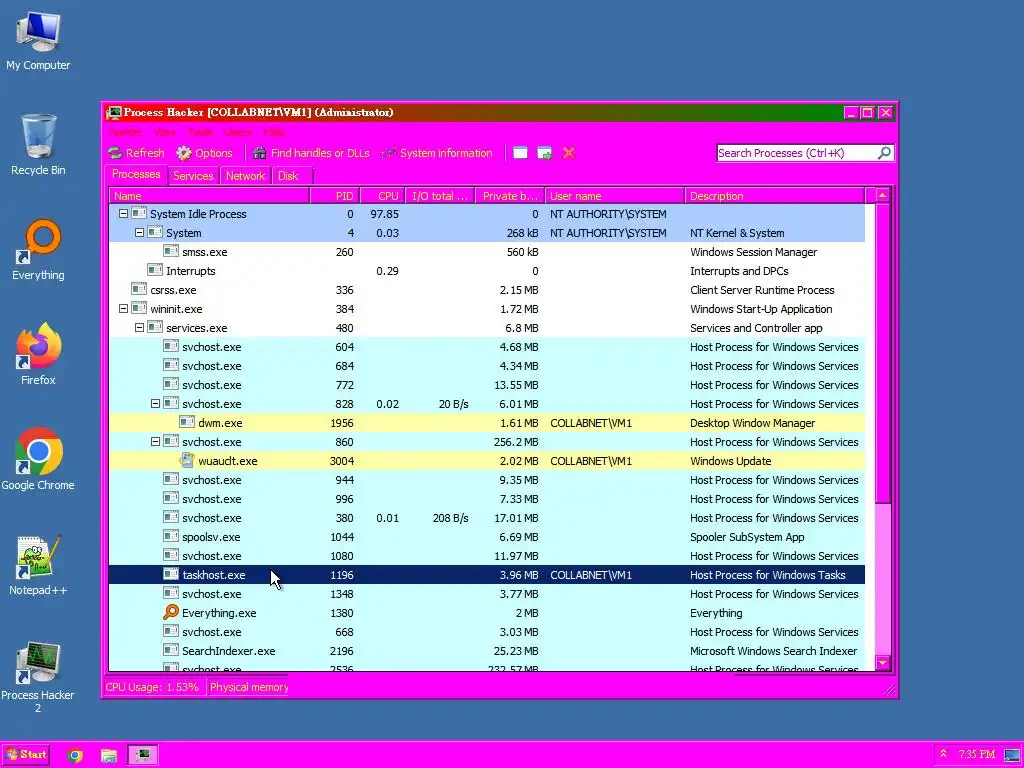The image size is (1024, 768).
Task: Open Find handles or DLLs
Action: 312,153
